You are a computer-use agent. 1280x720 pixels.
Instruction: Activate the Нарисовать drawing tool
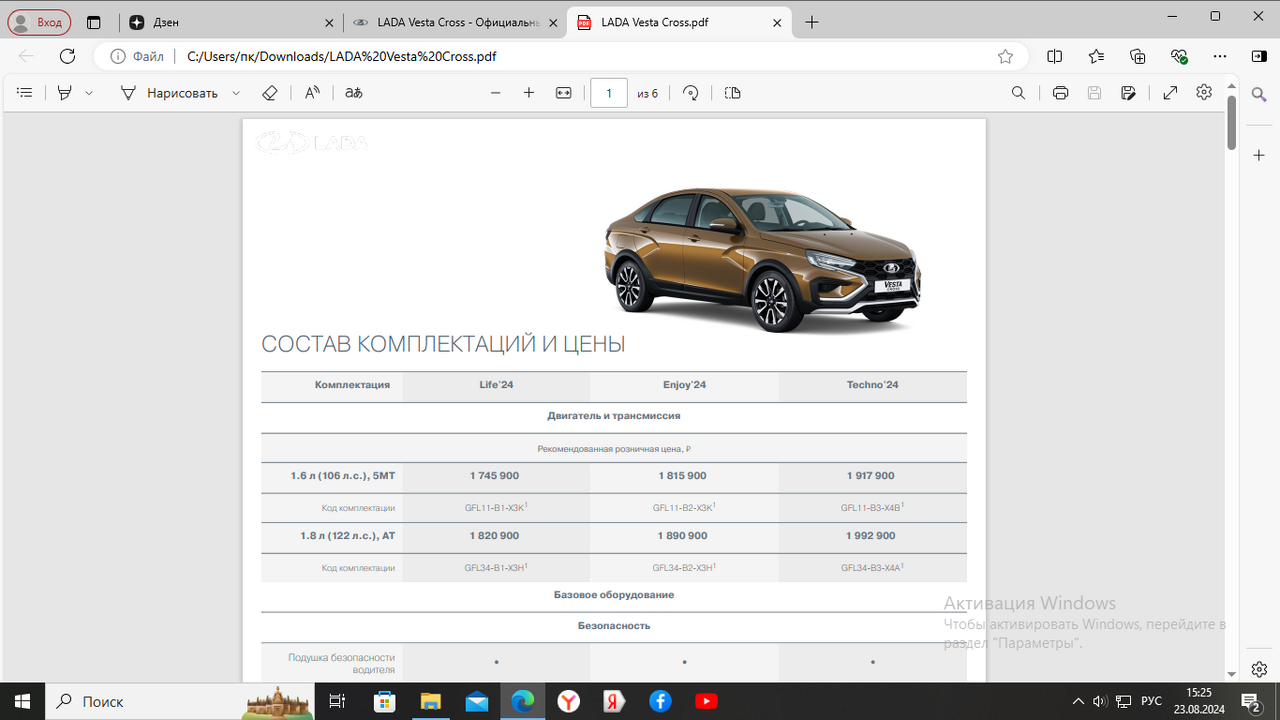(x=168, y=93)
